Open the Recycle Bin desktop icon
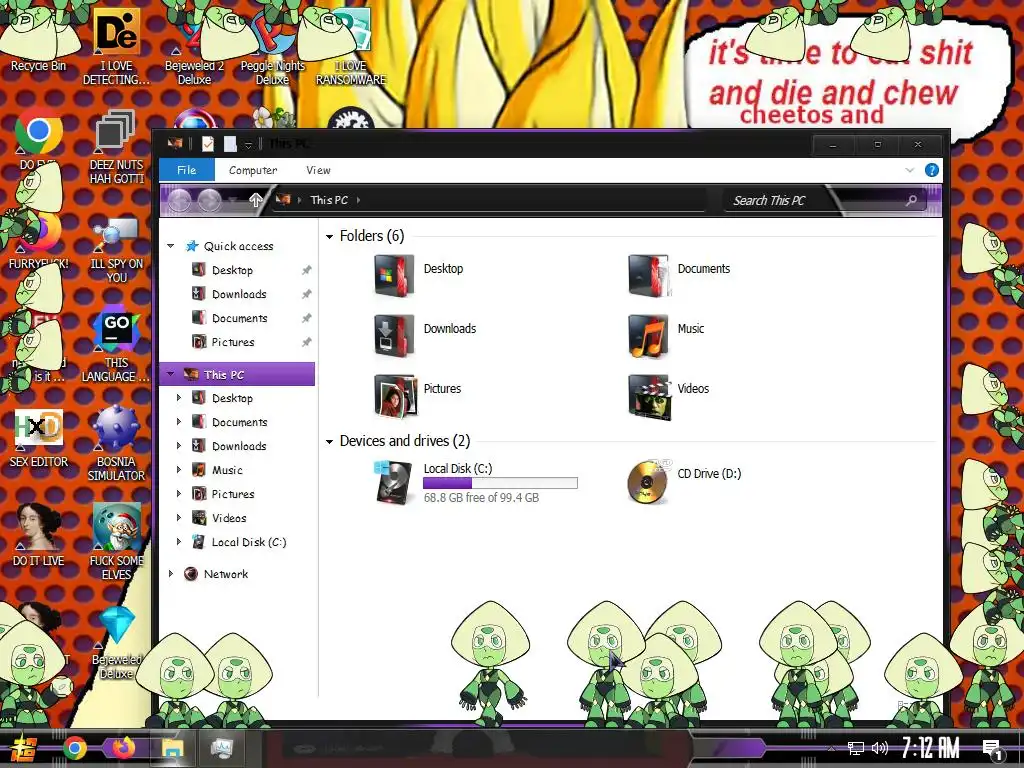The width and height of the screenshot is (1024, 768). 38,39
